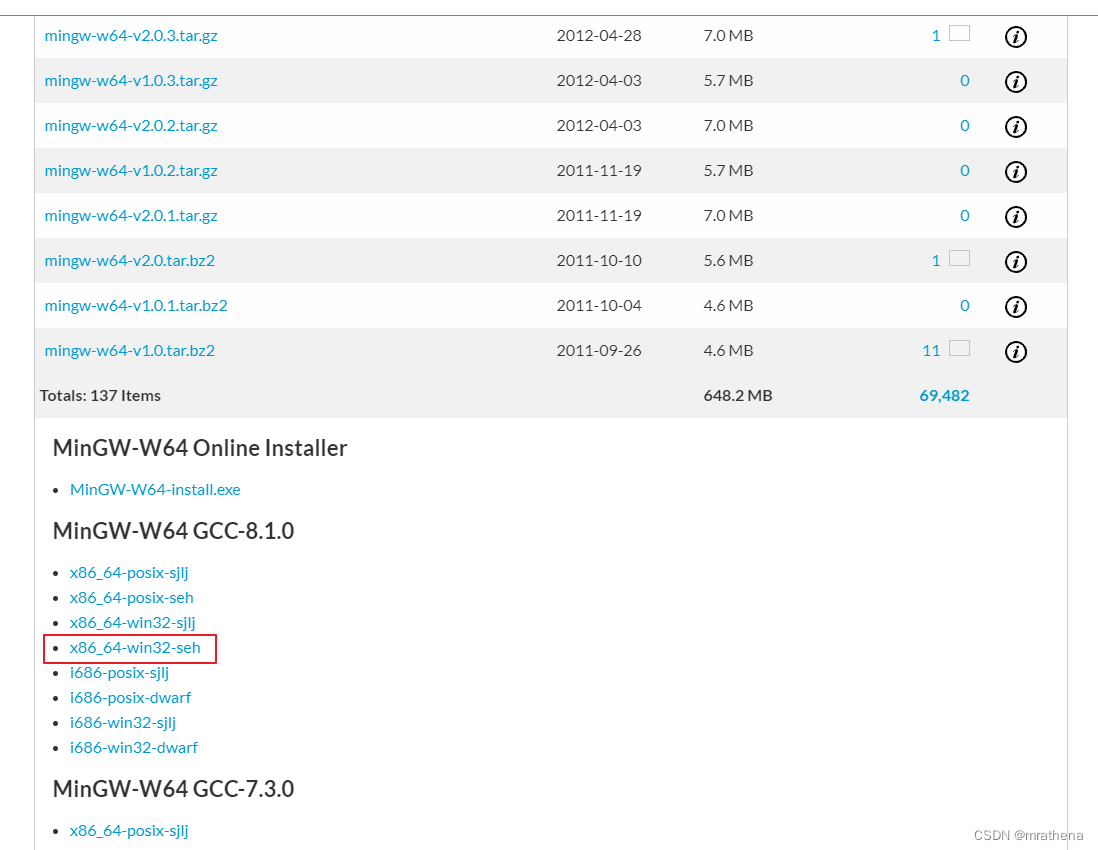Click download count 11 for v1.0.tar.bz2

[x=931, y=351]
